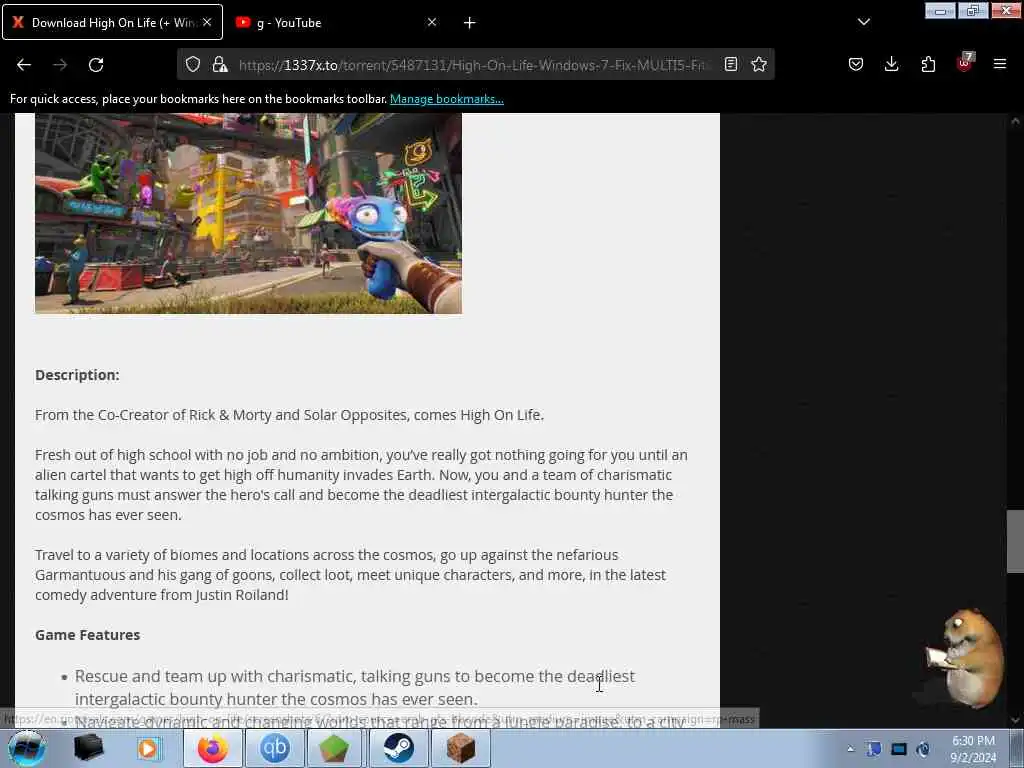The image size is (1024, 768).
Task: Open the Extensions puzzle icon
Action: coord(928,64)
